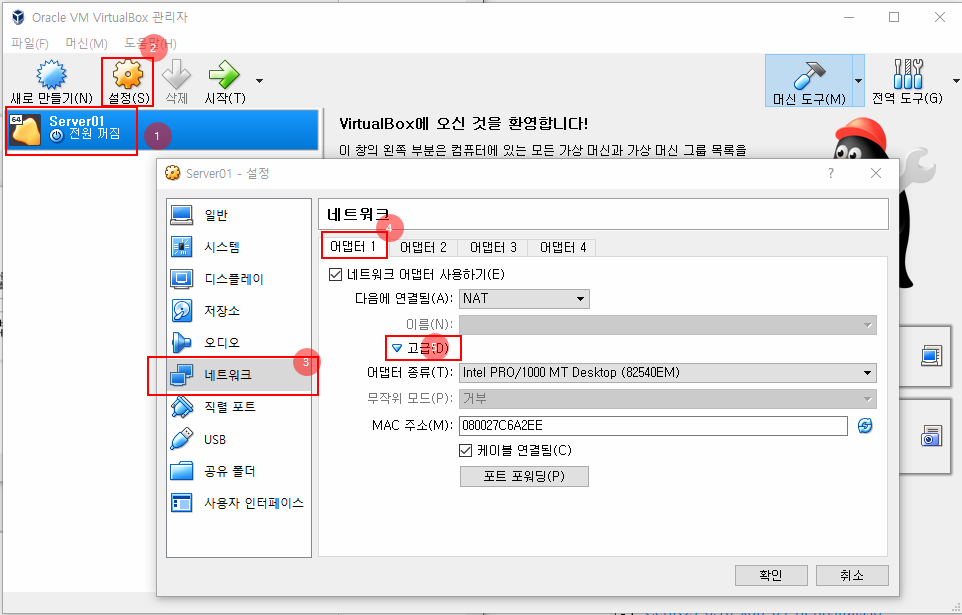Image resolution: width=962 pixels, height=615 pixels.
Task: Click the snapshots camera icon in VirtualBox manager
Action: (x=931, y=436)
